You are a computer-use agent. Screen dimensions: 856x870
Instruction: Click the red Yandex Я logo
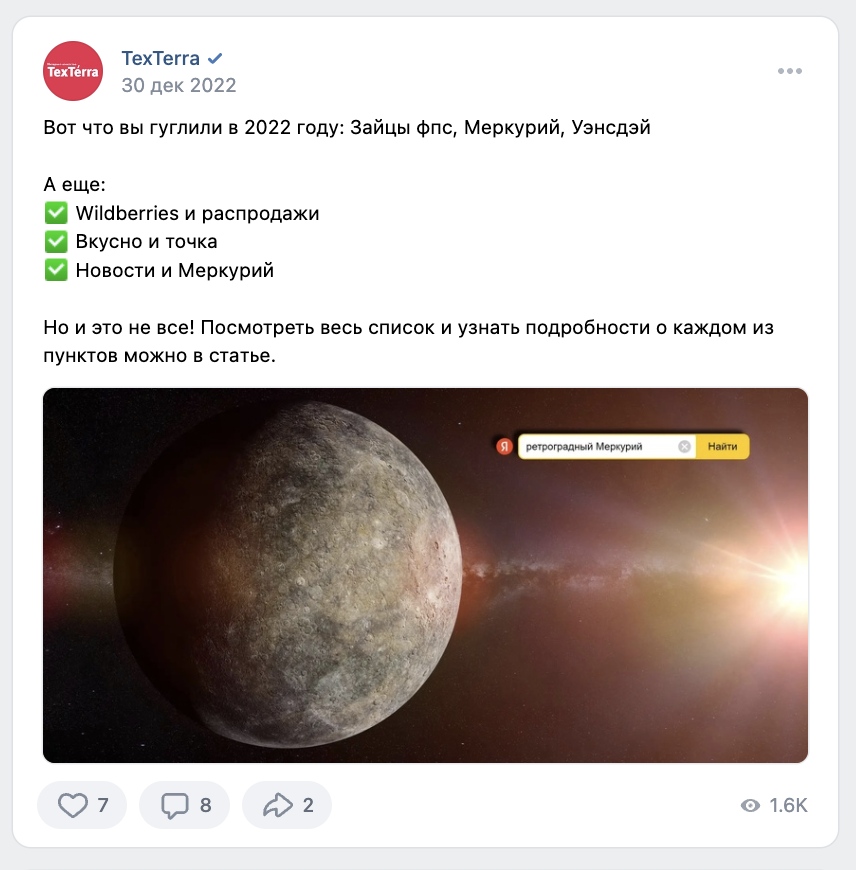pyautogui.click(x=504, y=446)
